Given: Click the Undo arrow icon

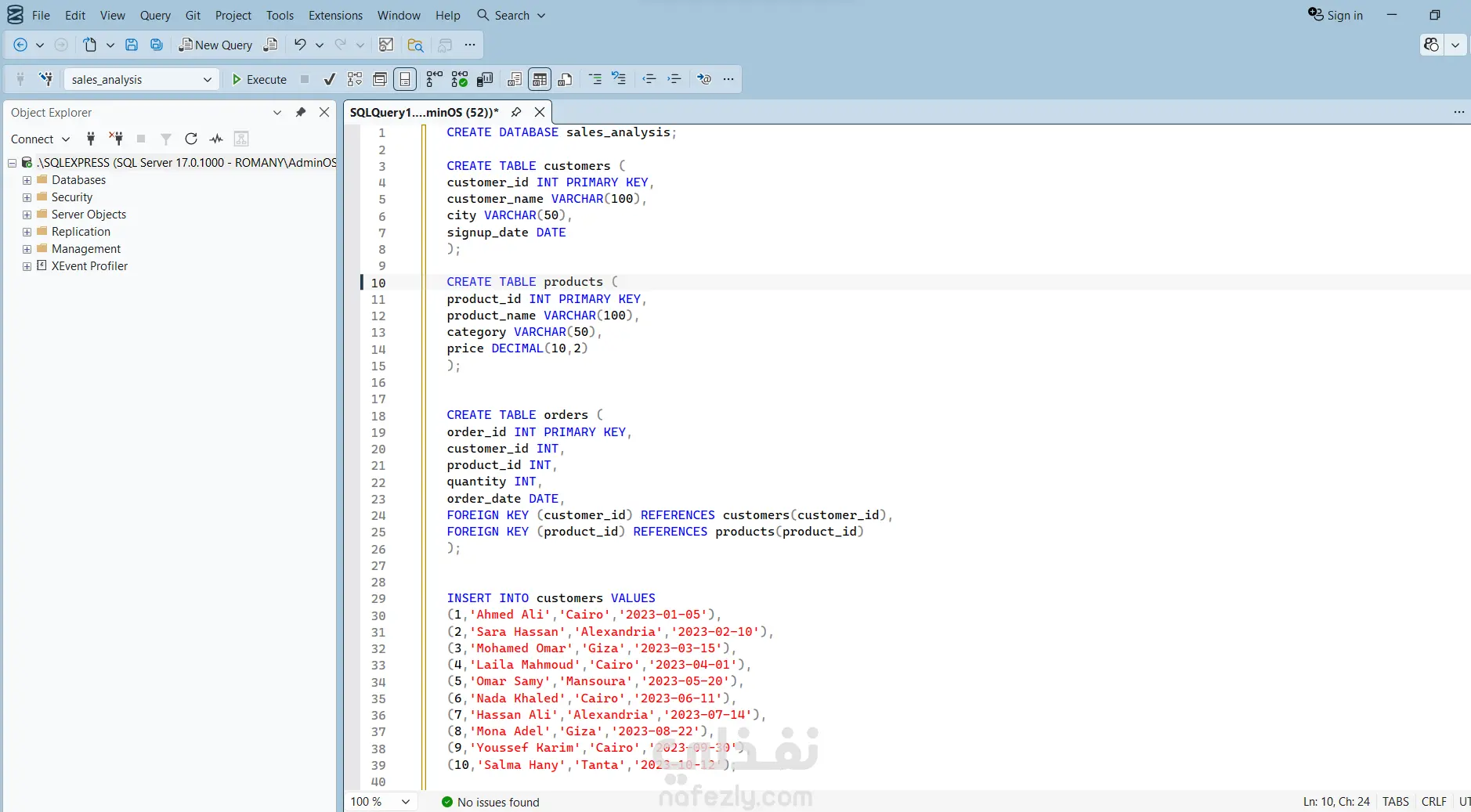Looking at the screenshot, I should click(300, 45).
